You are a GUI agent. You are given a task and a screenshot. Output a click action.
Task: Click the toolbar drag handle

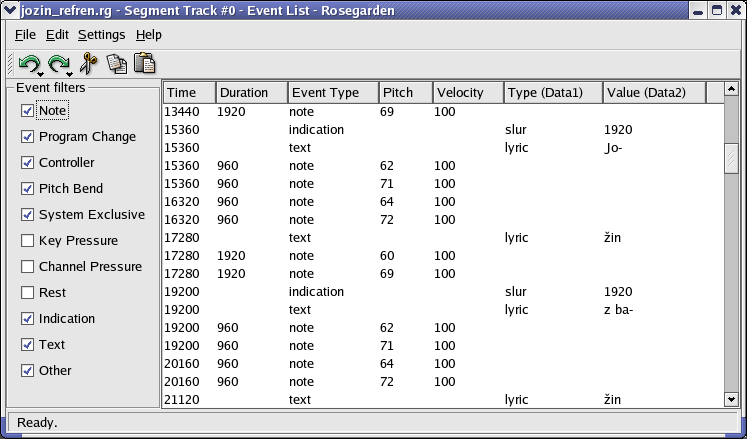click(x=10, y=64)
